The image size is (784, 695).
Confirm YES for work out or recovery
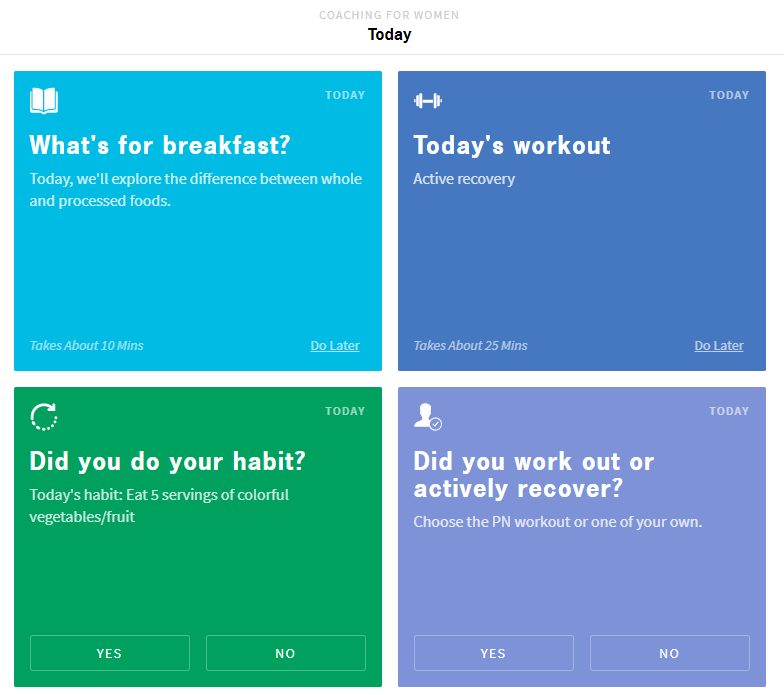493,653
